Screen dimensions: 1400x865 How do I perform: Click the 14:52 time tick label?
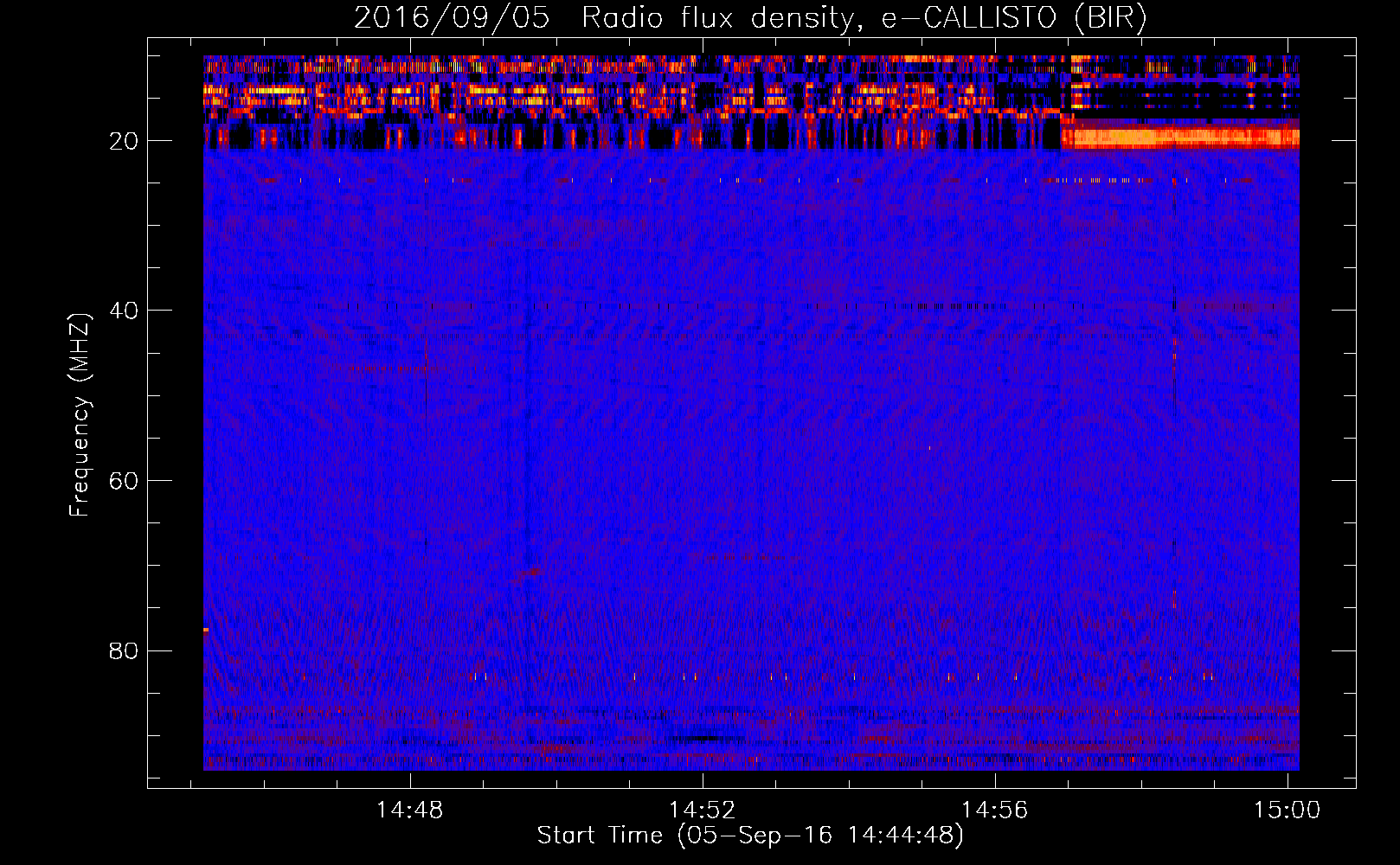tap(703, 811)
